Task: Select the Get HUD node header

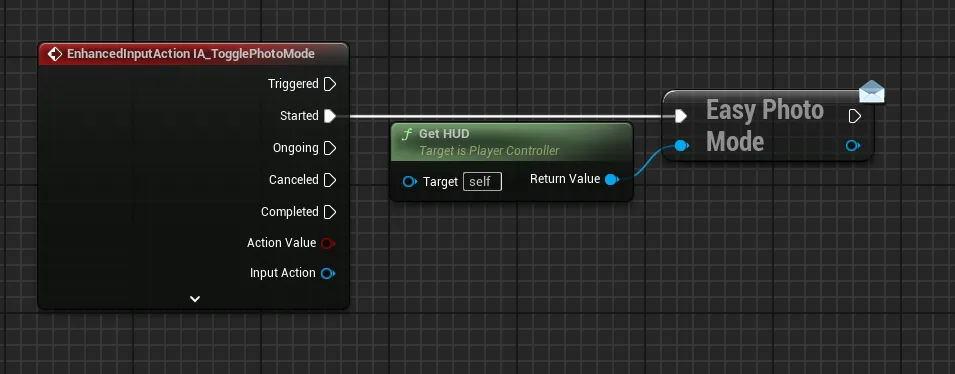Action: point(512,141)
